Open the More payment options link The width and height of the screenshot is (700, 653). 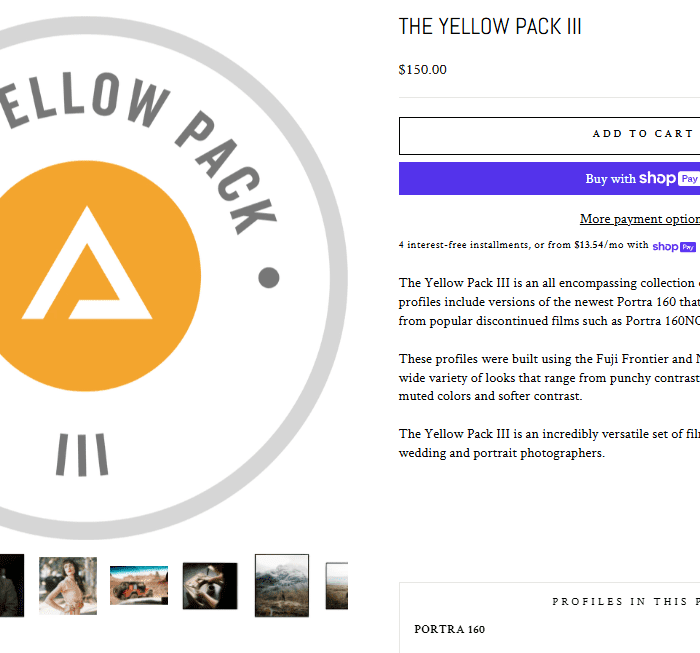(x=639, y=219)
